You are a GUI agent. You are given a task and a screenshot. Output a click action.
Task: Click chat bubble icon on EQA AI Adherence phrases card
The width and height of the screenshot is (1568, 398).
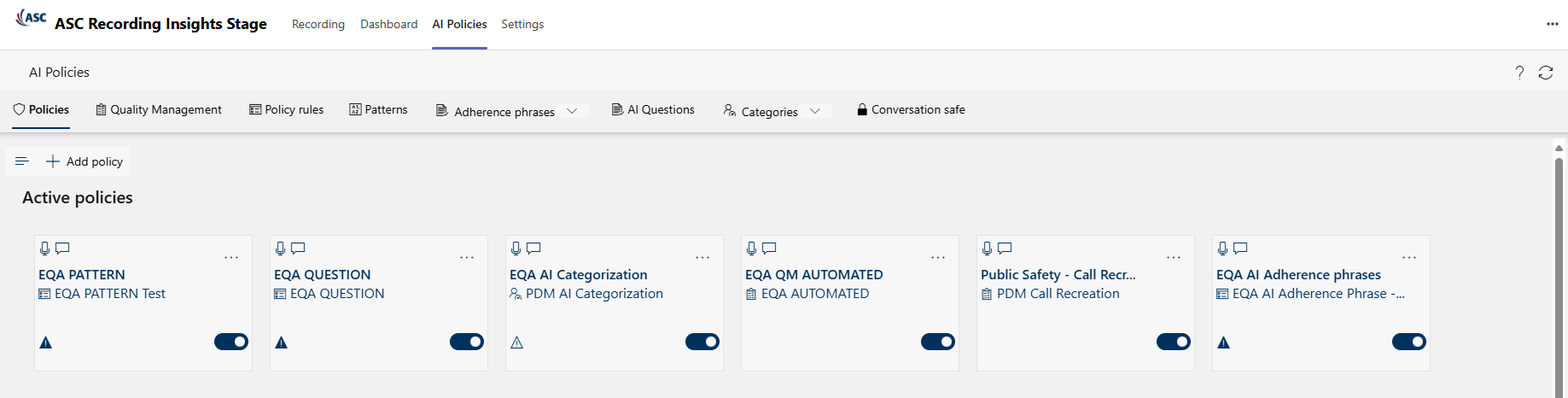(x=1240, y=249)
